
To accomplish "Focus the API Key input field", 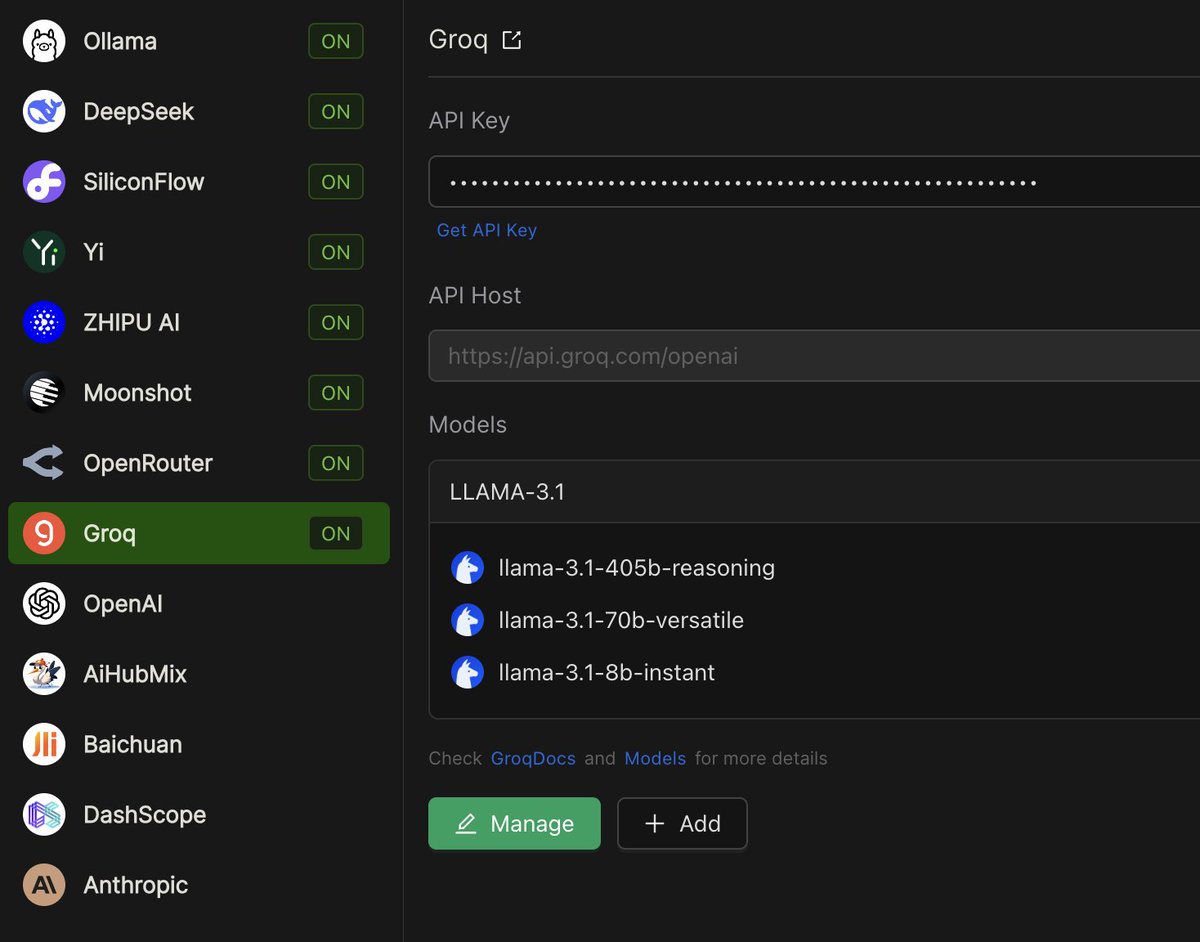I will coord(814,182).
